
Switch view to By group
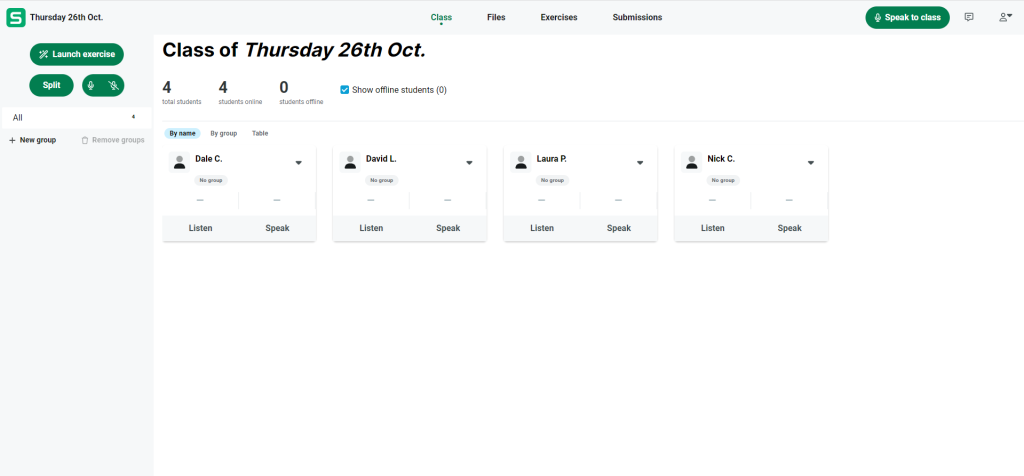click(x=223, y=133)
